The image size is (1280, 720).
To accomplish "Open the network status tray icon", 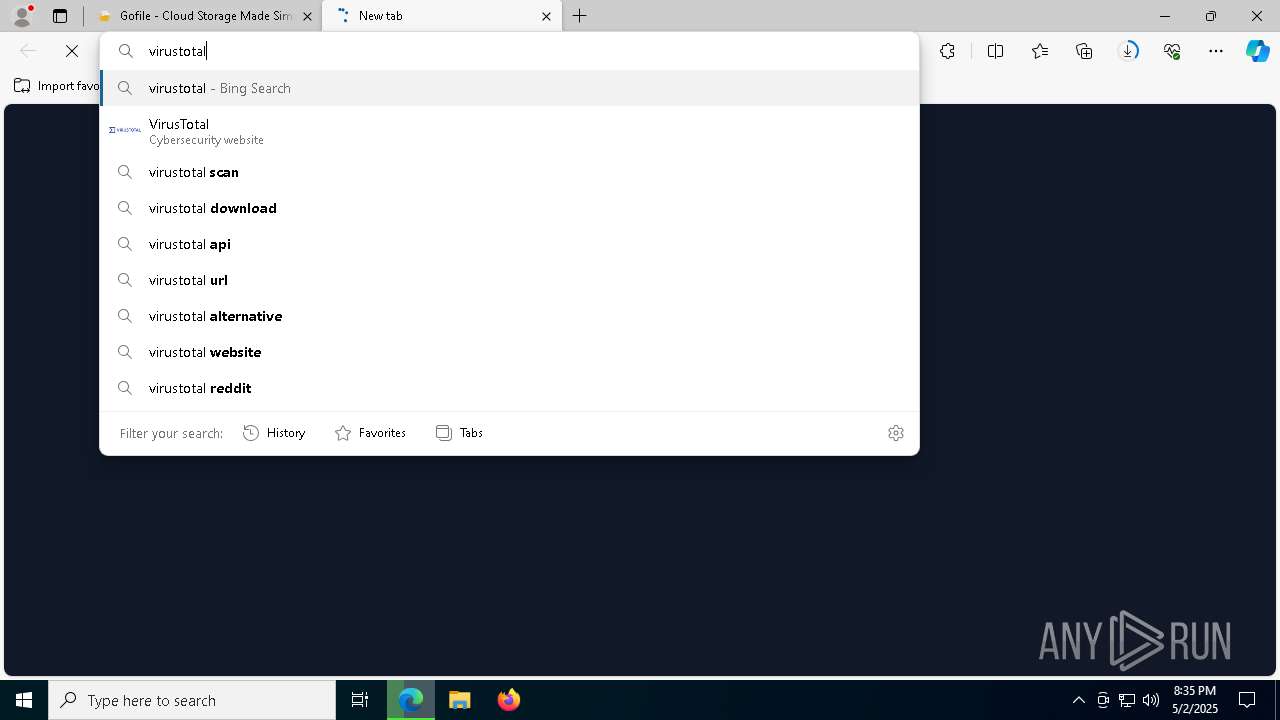I will pos(1127,700).
